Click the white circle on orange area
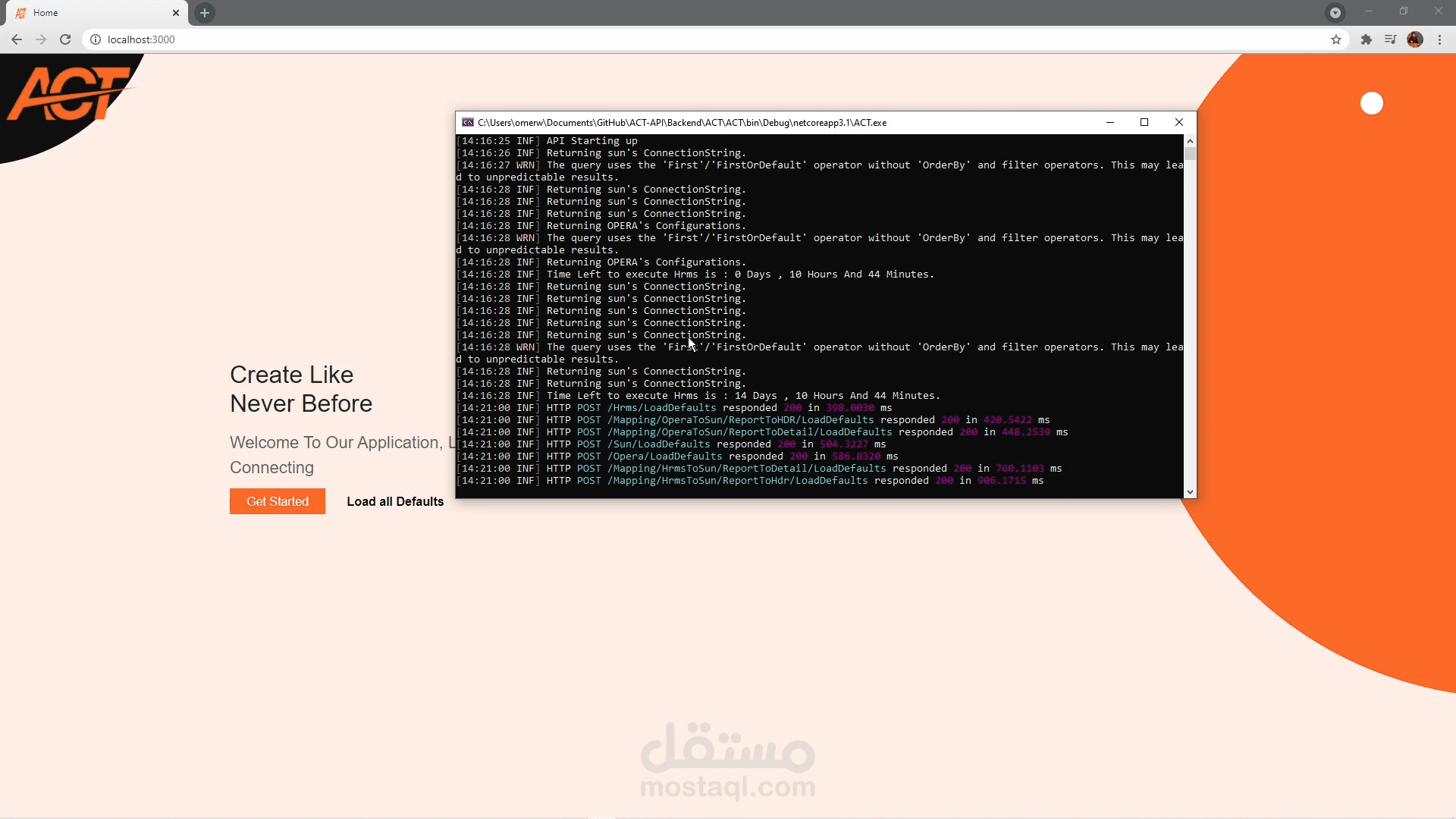 point(1371,103)
